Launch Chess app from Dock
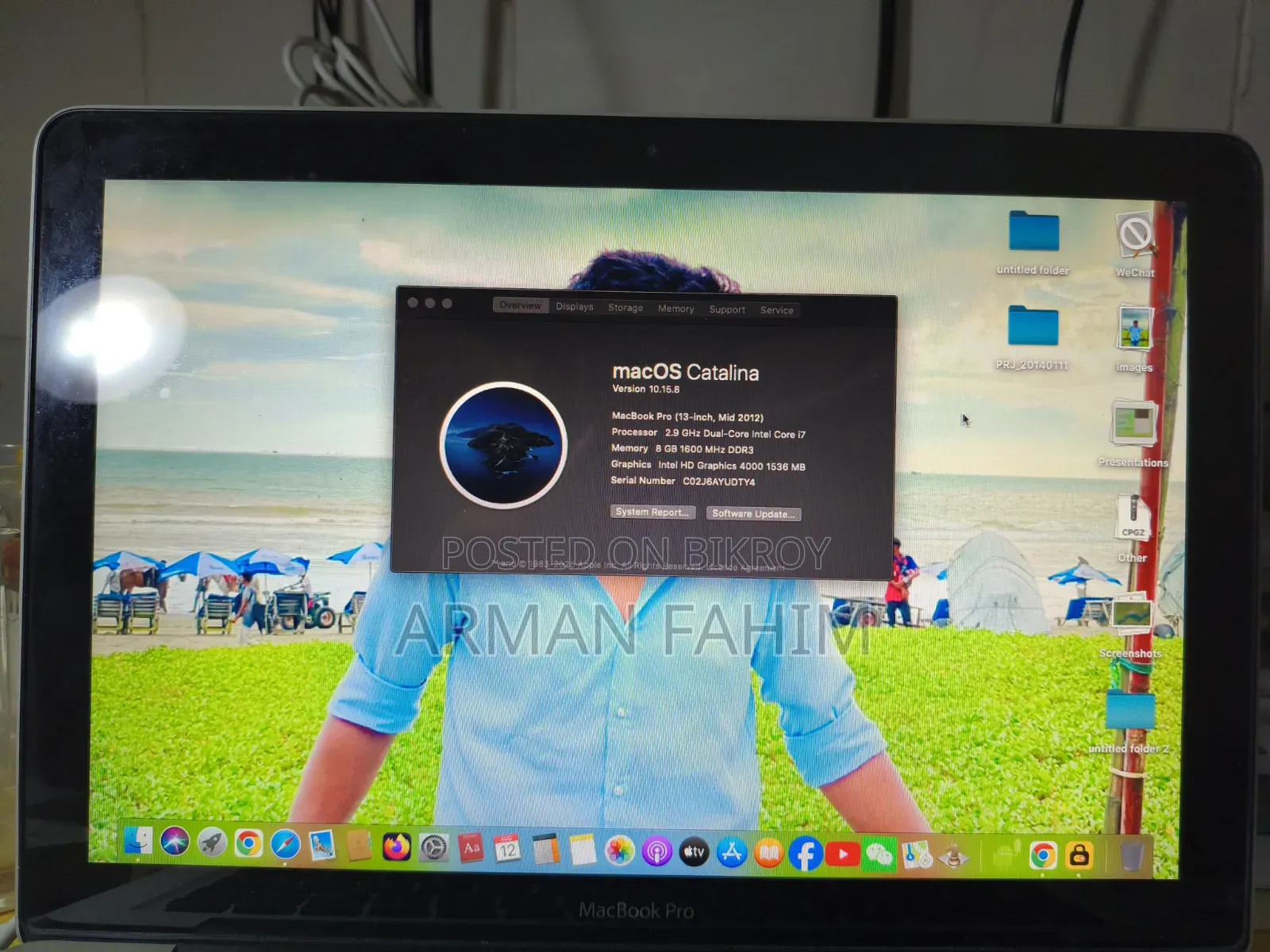The image size is (1270, 952). [x=954, y=855]
